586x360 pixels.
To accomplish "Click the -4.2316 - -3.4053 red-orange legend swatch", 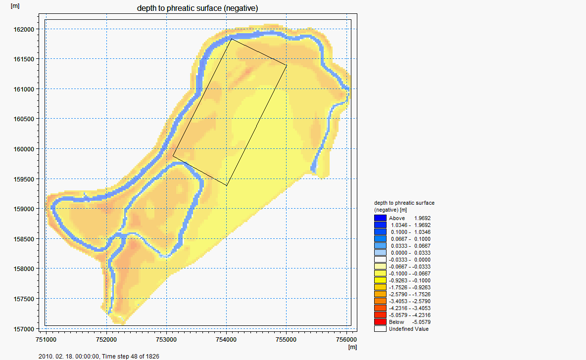I will coord(380,308).
